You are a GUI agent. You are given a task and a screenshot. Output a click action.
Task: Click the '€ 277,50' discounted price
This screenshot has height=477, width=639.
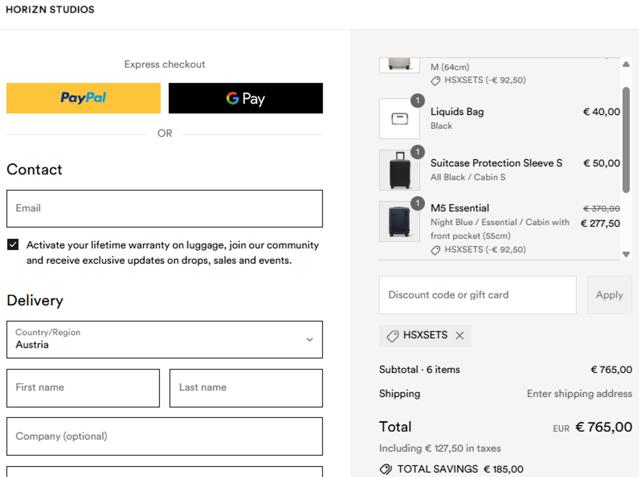[600, 223]
